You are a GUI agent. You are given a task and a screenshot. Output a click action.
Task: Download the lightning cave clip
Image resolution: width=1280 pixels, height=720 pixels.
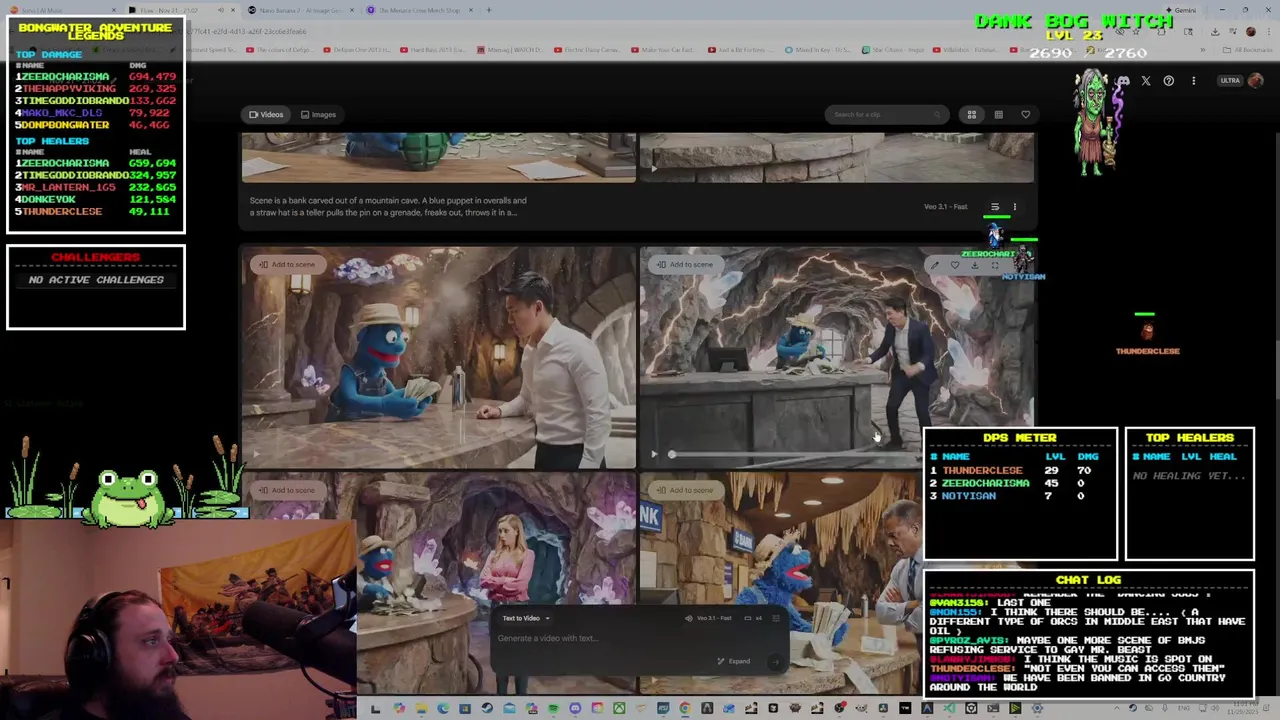point(974,266)
